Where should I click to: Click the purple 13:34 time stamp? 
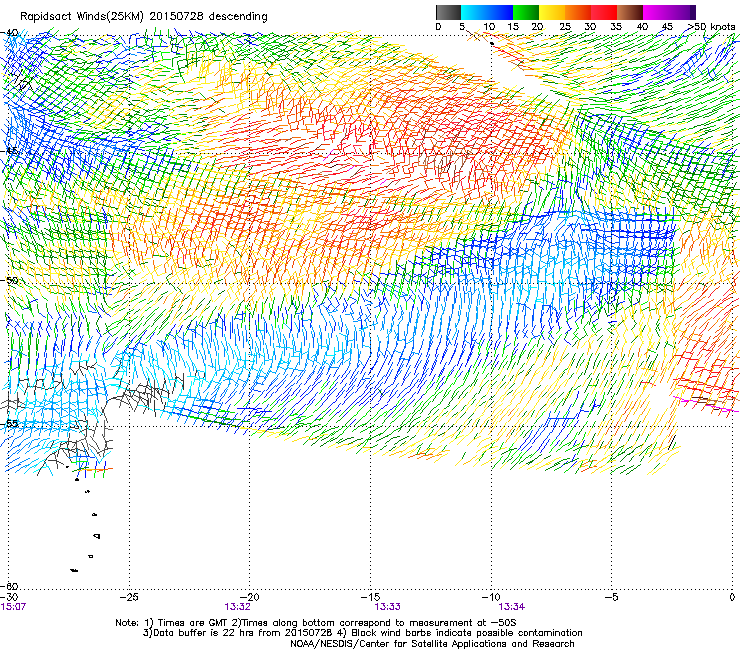pos(512,607)
